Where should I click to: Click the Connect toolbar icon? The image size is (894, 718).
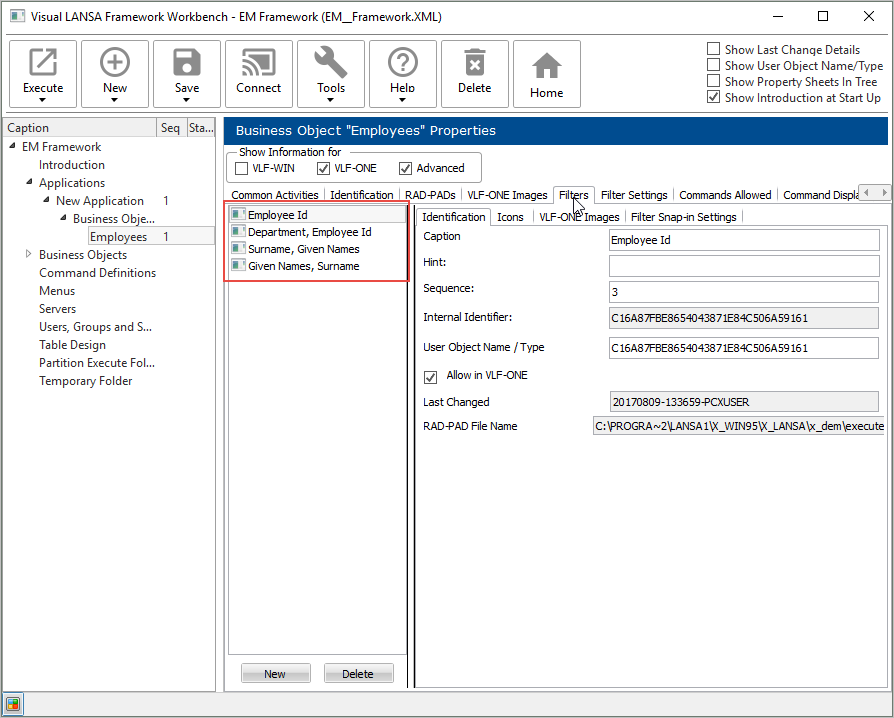click(x=258, y=62)
